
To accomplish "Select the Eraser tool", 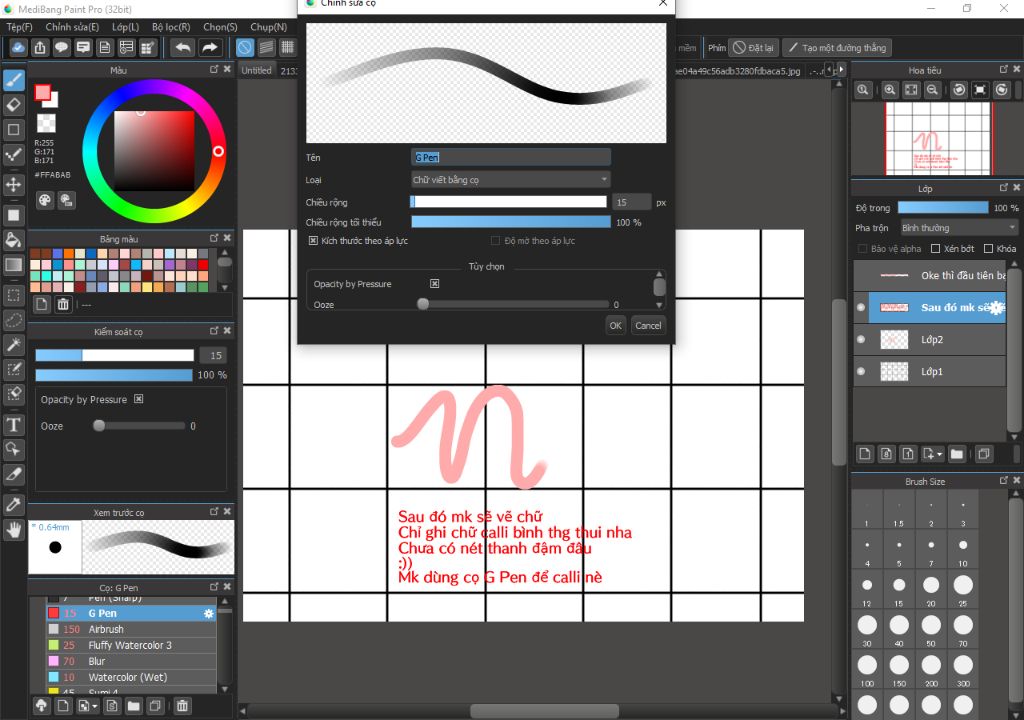I will (14, 105).
